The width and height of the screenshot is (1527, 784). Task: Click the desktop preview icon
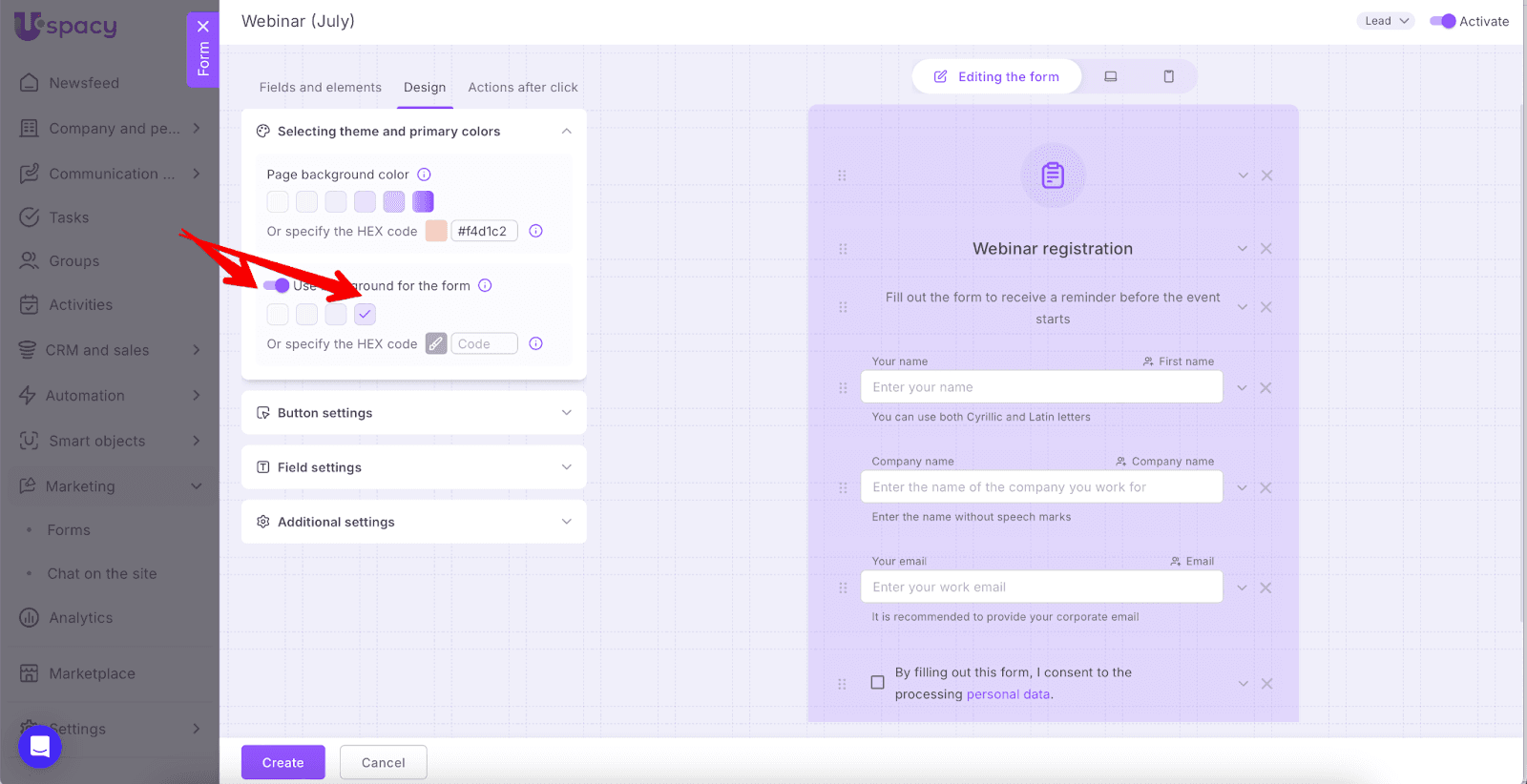(x=1111, y=76)
